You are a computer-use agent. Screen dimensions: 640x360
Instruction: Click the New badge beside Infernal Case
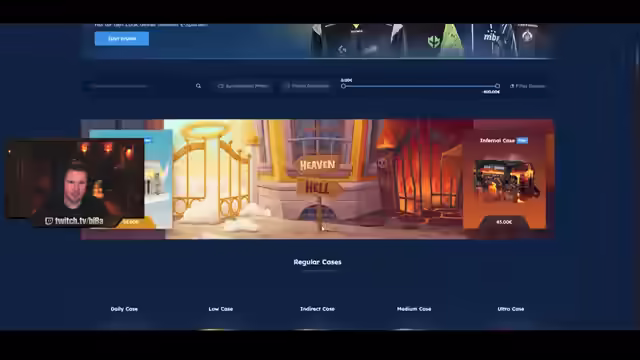(x=522, y=140)
